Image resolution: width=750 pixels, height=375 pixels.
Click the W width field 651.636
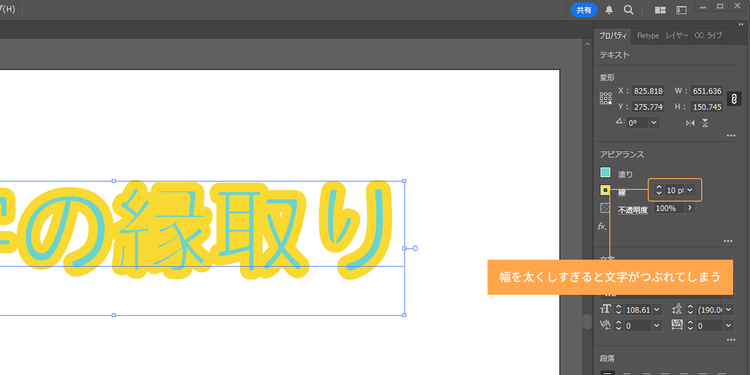coord(706,91)
